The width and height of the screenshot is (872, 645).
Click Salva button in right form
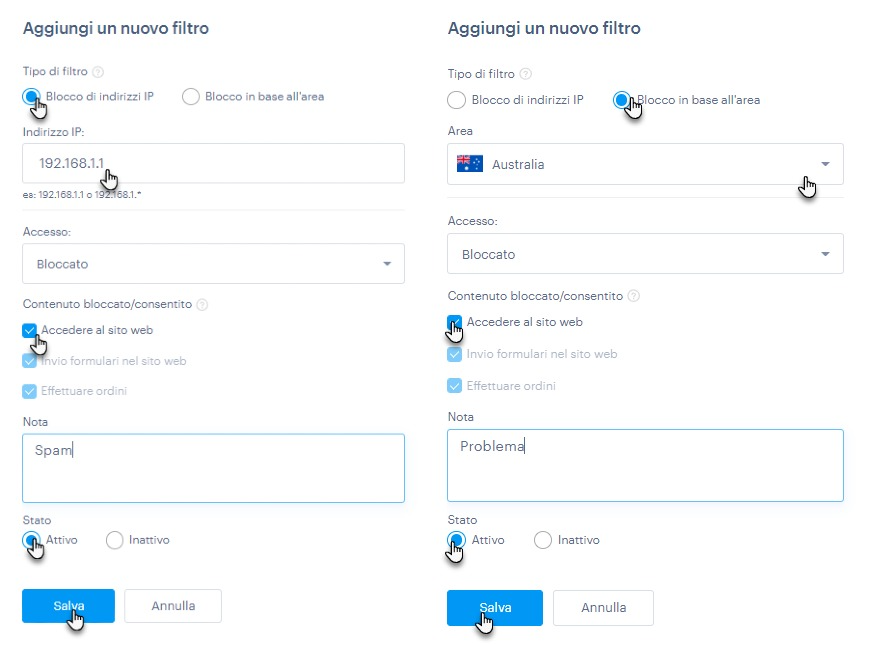(495, 608)
